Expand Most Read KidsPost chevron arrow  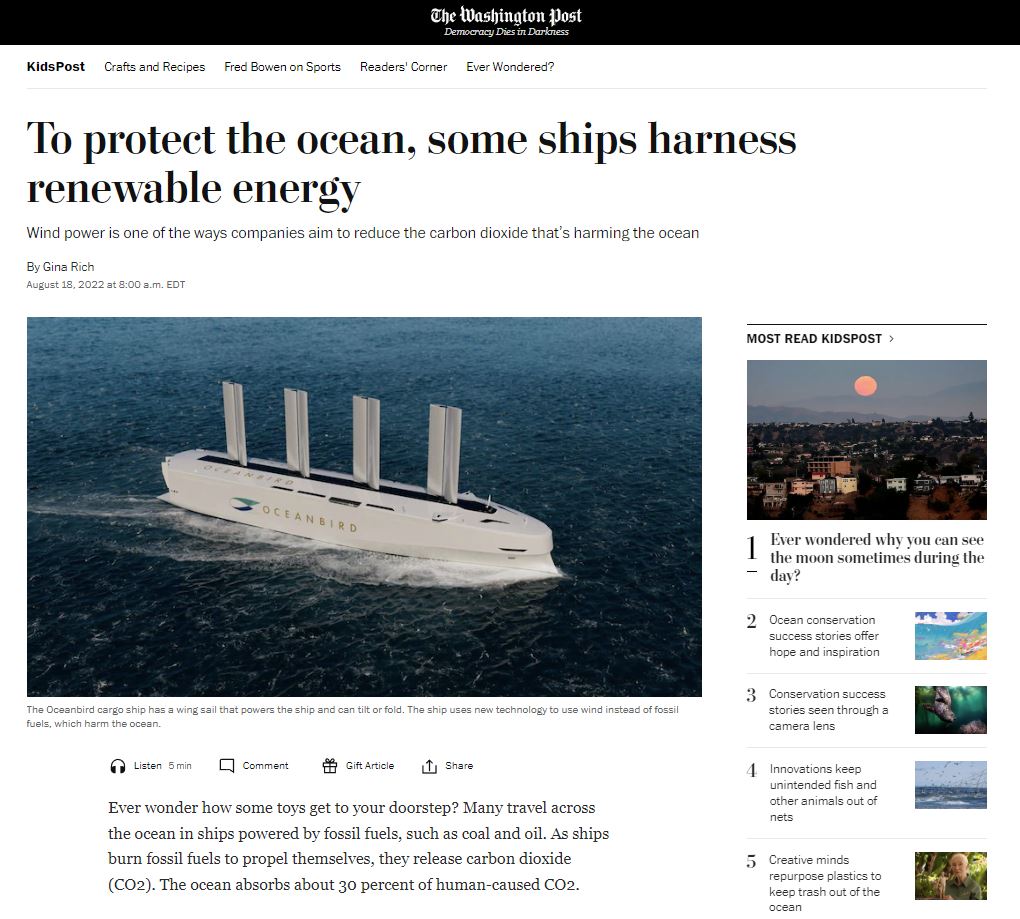tap(892, 339)
